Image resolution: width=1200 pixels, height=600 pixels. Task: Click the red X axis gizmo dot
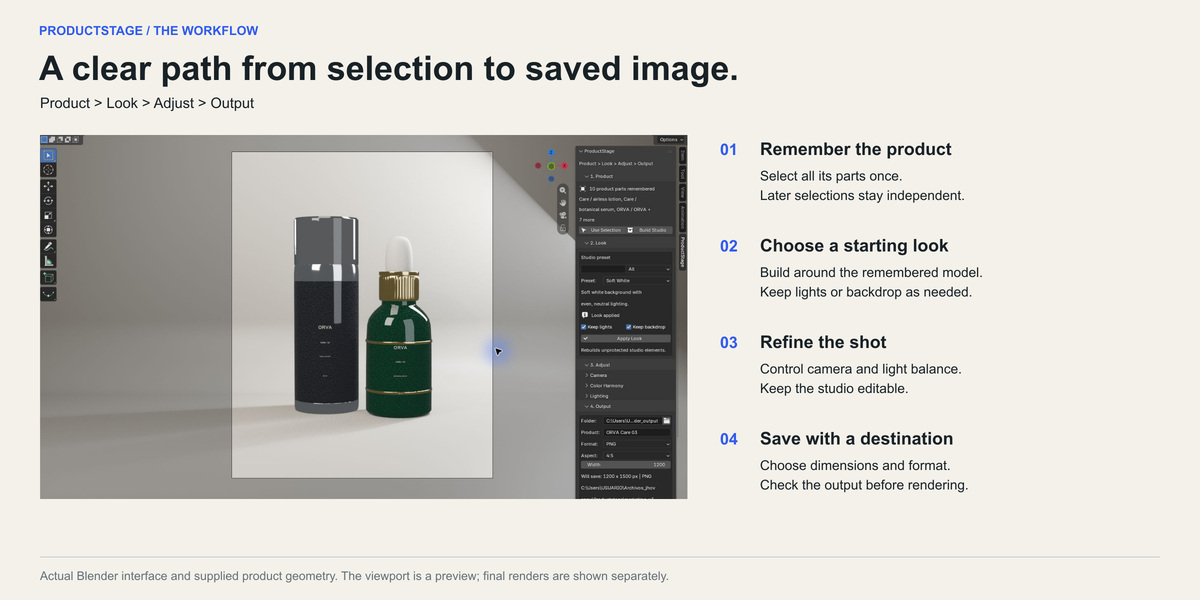pyautogui.click(x=565, y=166)
